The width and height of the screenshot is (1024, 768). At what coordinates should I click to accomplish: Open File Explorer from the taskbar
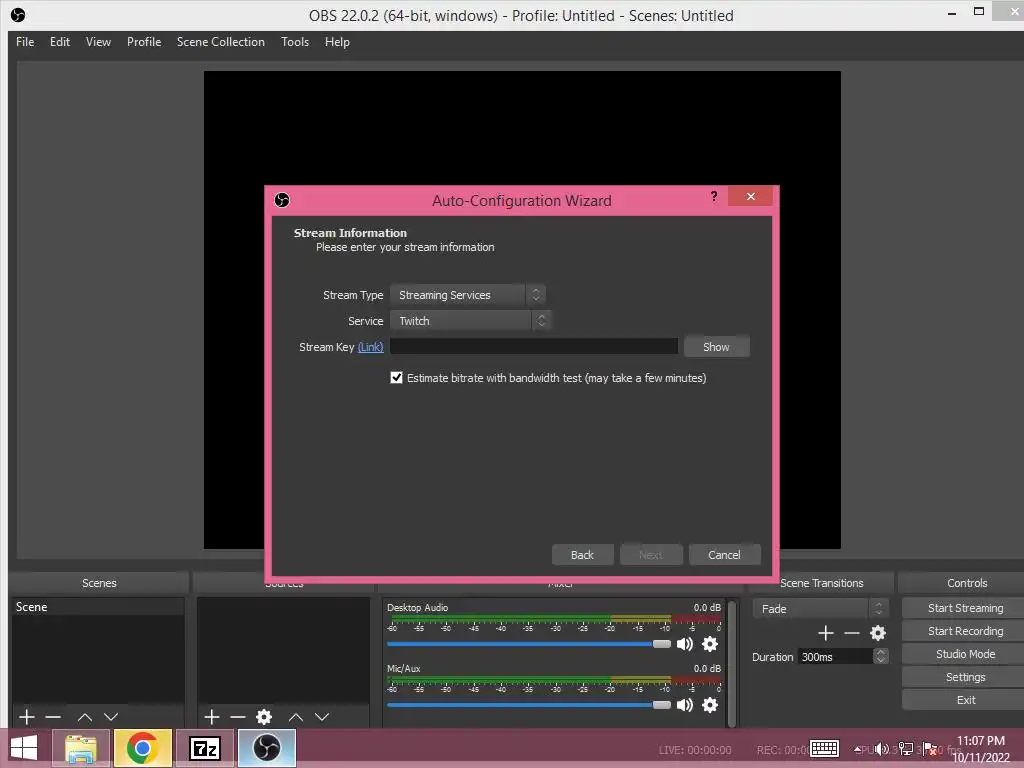point(80,748)
